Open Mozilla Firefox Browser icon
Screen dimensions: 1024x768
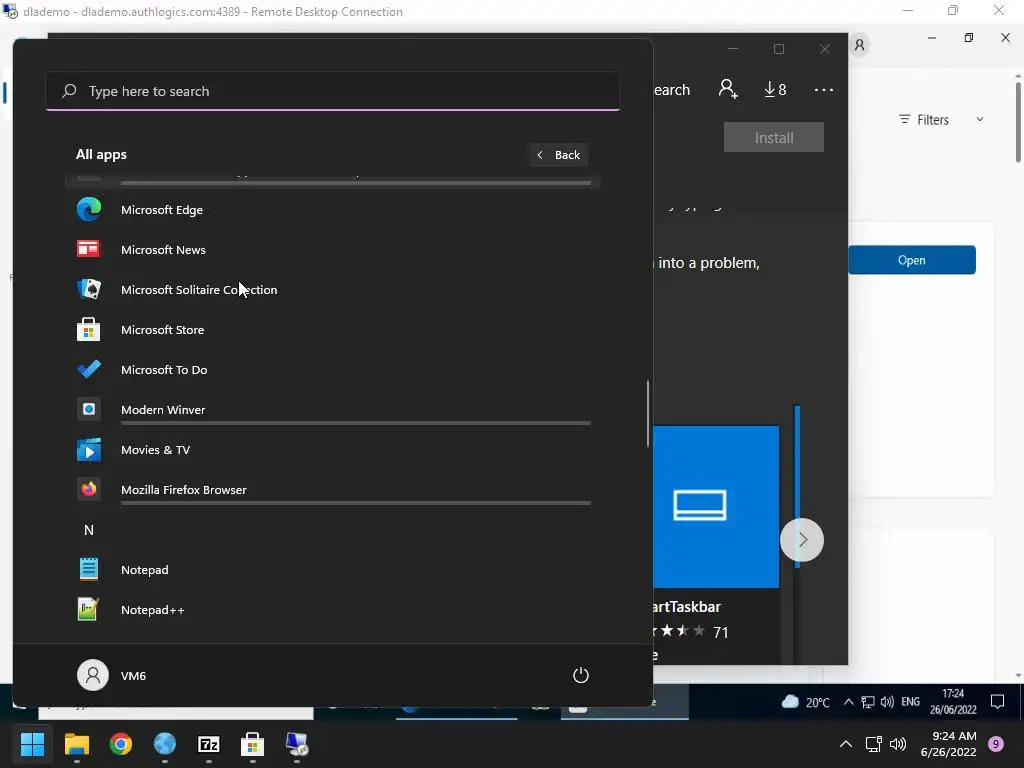89,490
